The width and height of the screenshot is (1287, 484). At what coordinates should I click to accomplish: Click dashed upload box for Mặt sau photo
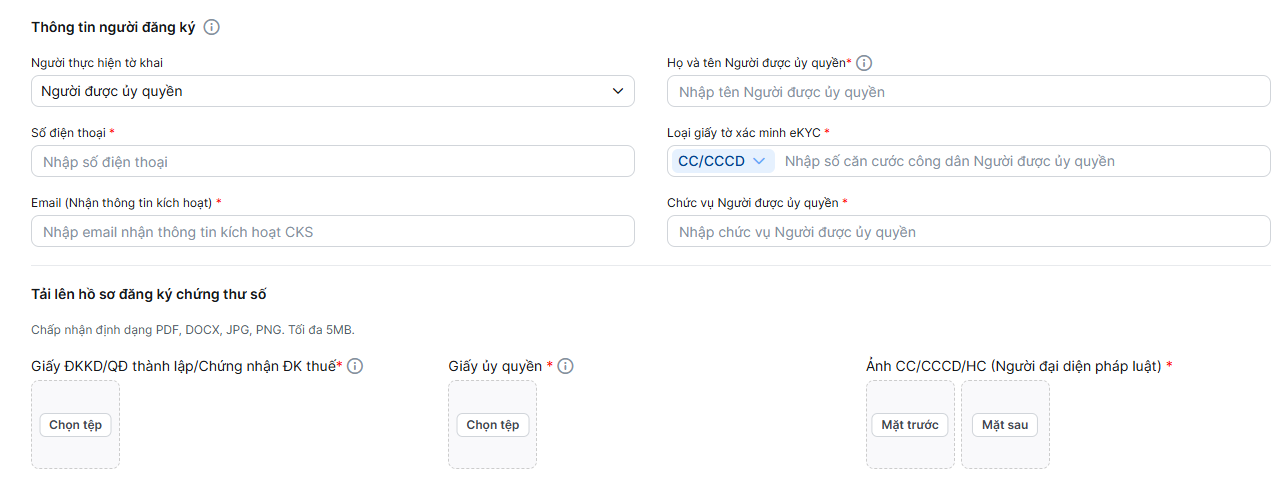(1005, 424)
